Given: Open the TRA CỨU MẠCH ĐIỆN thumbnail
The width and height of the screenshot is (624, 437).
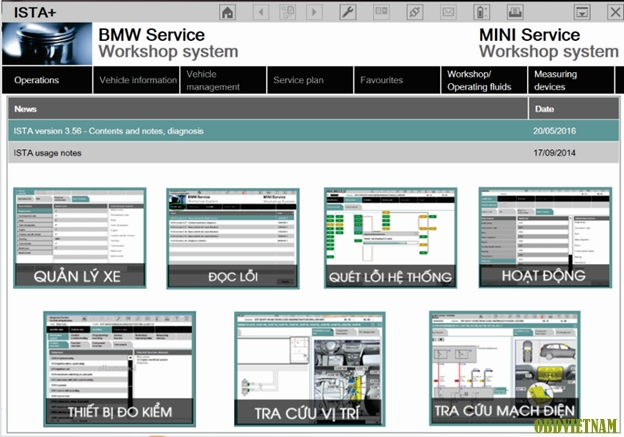Looking at the screenshot, I should click(505, 368).
